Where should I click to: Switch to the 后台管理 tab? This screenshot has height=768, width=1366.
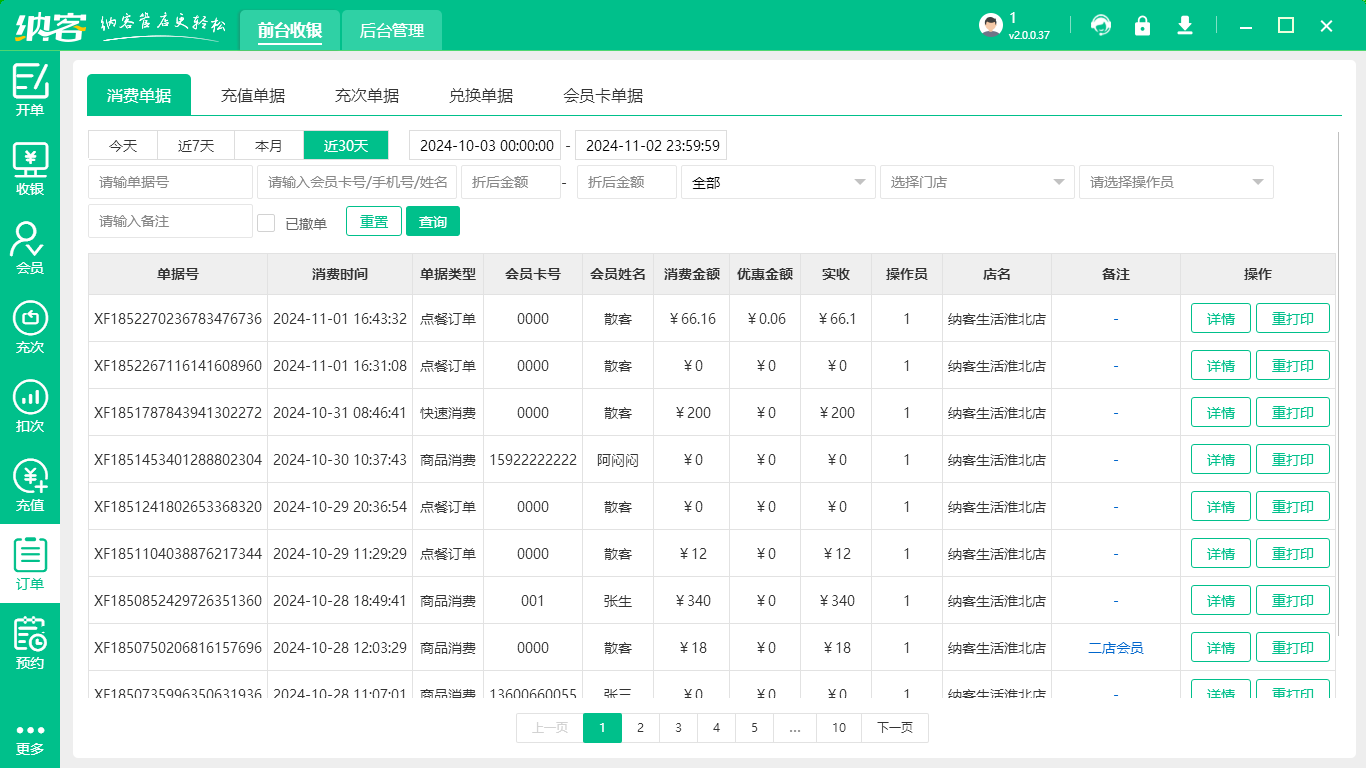(x=392, y=31)
